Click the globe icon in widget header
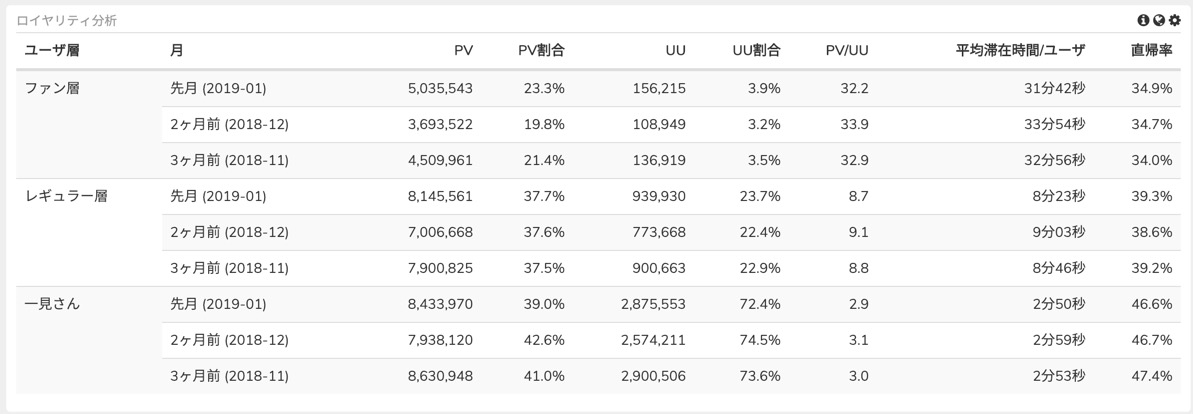The width and height of the screenshot is (1193, 414). point(1159,21)
